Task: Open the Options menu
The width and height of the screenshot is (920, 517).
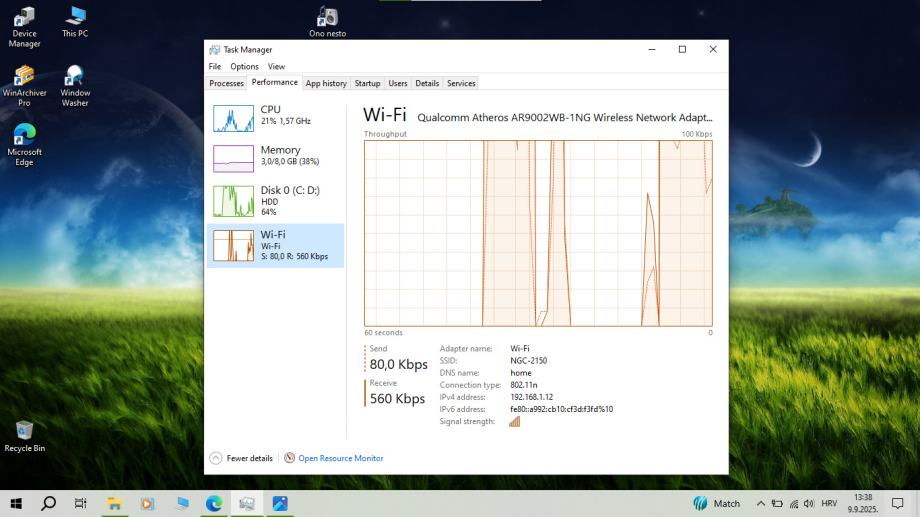Action: [x=244, y=66]
